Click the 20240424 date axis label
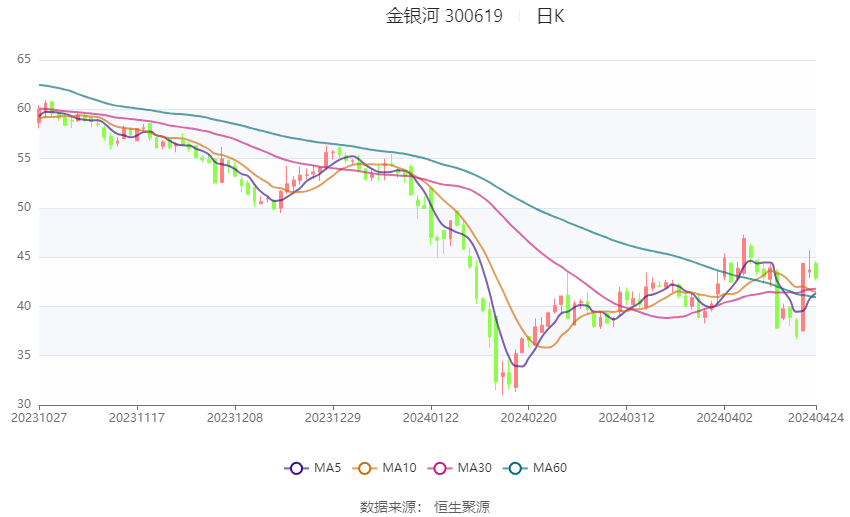The width and height of the screenshot is (850, 517). point(816,418)
